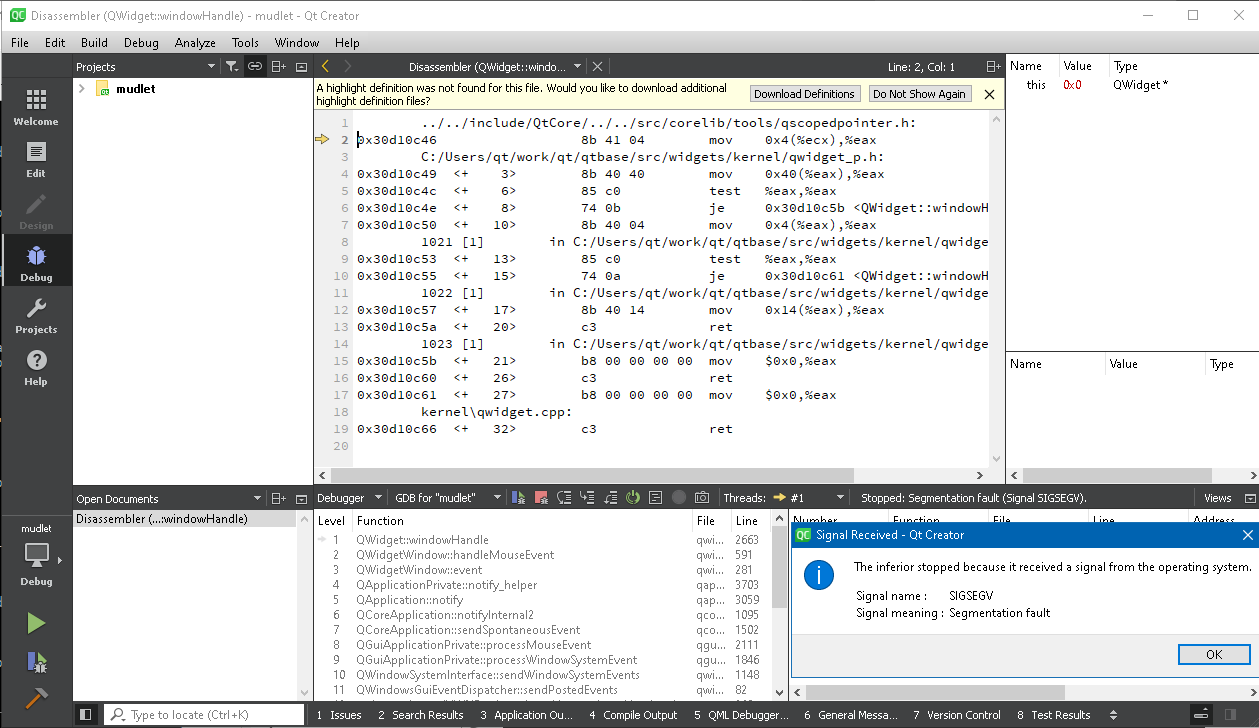Image resolution: width=1259 pixels, height=728 pixels.
Task: Open the File menu
Action: (x=20, y=43)
